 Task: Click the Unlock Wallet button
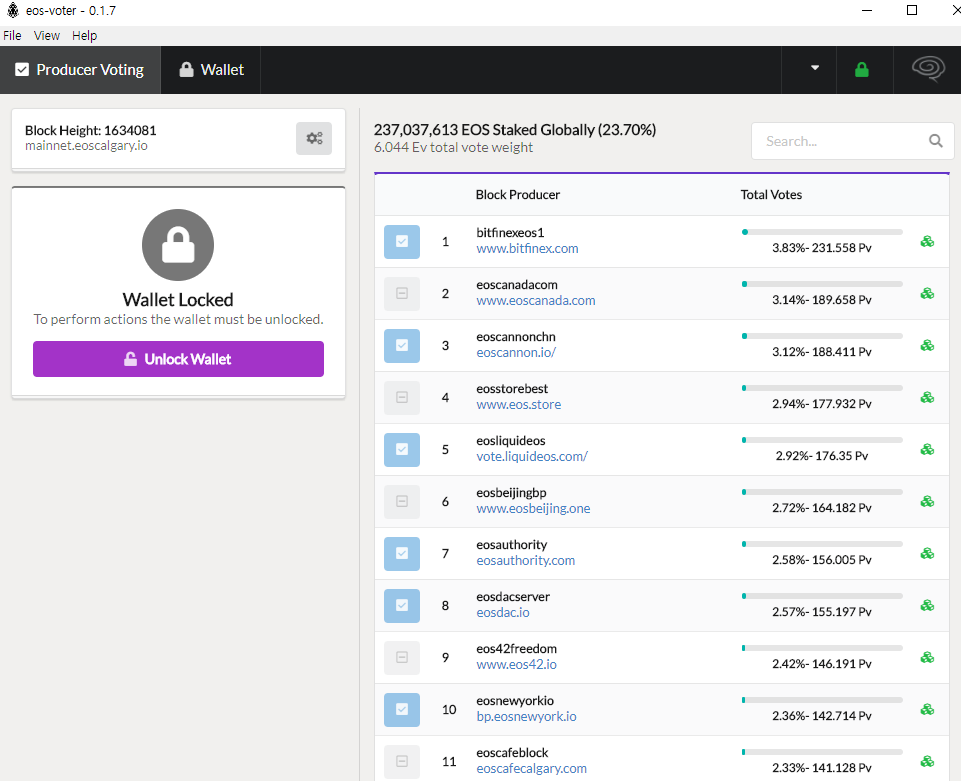pyautogui.click(x=178, y=359)
